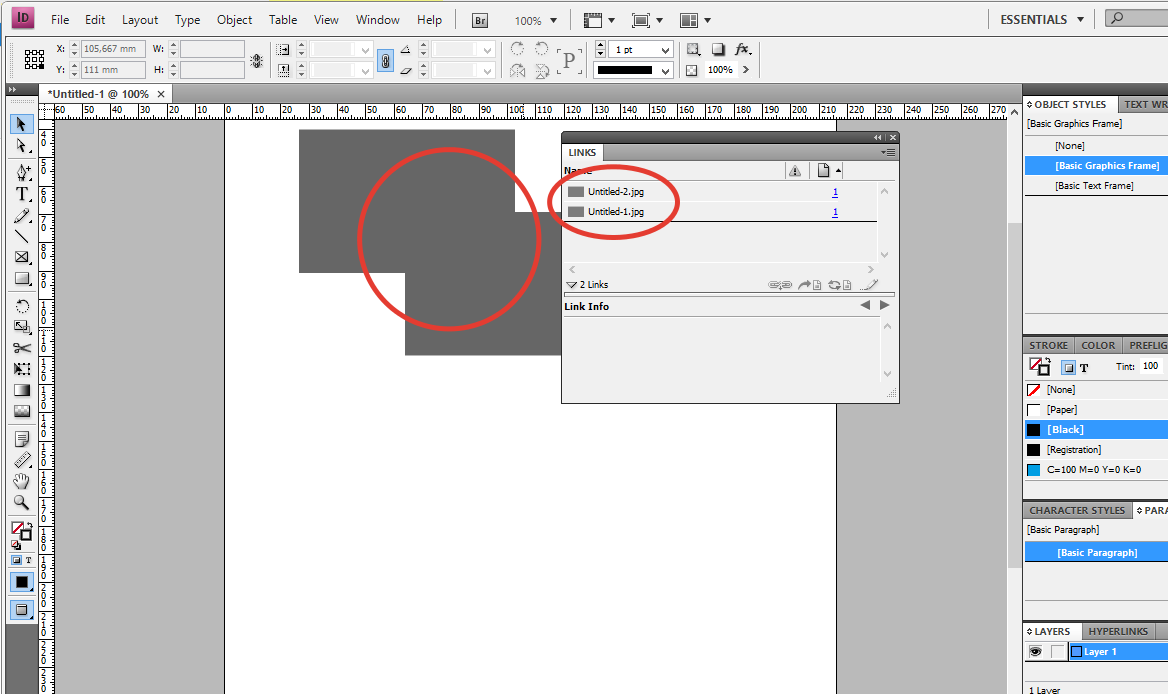Screen dimensions: 1168x694
Task: Click the Relink icon in Links panel
Action: point(780,284)
